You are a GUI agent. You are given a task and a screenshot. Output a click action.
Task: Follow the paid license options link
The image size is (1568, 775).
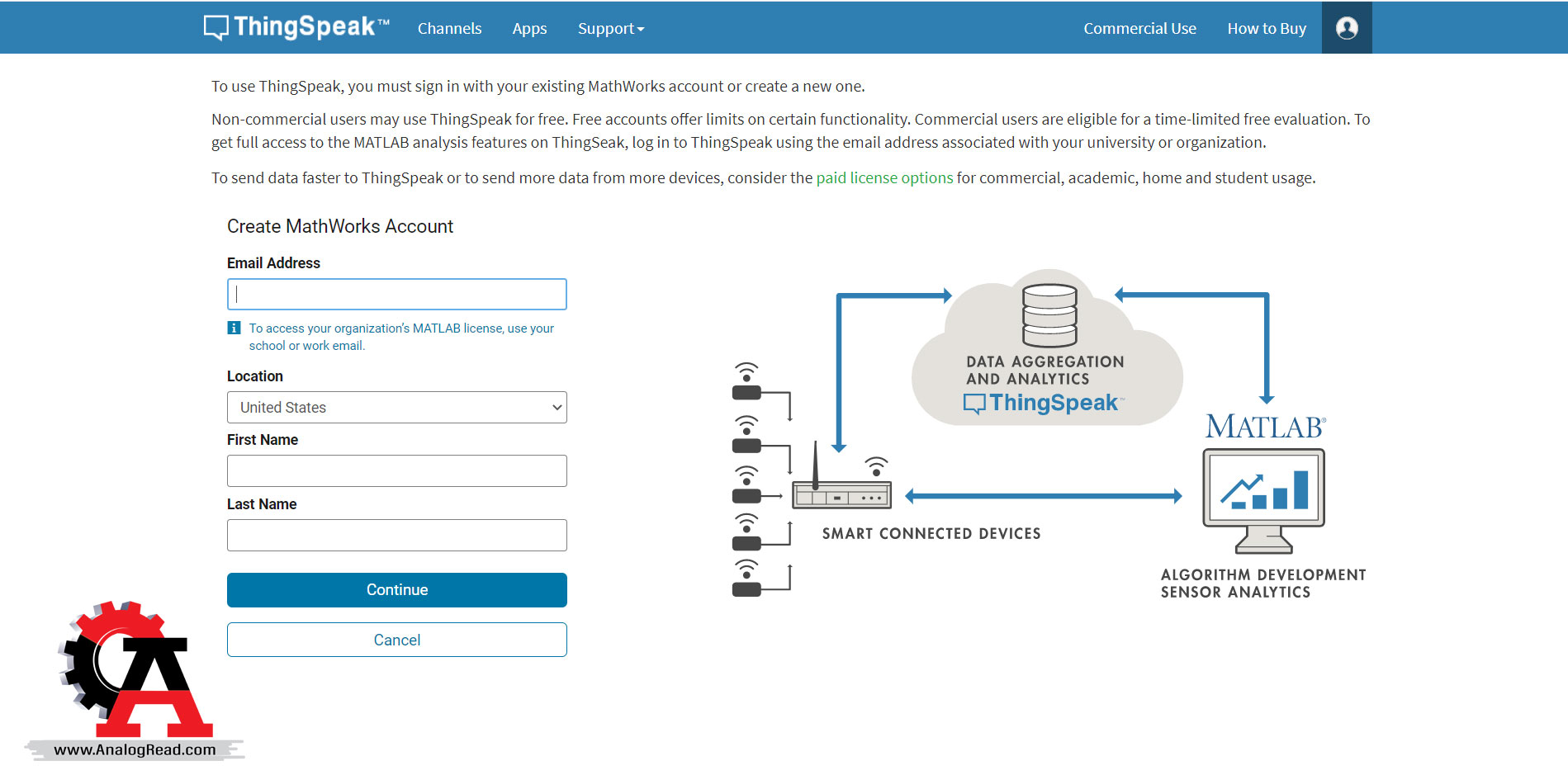[884, 177]
